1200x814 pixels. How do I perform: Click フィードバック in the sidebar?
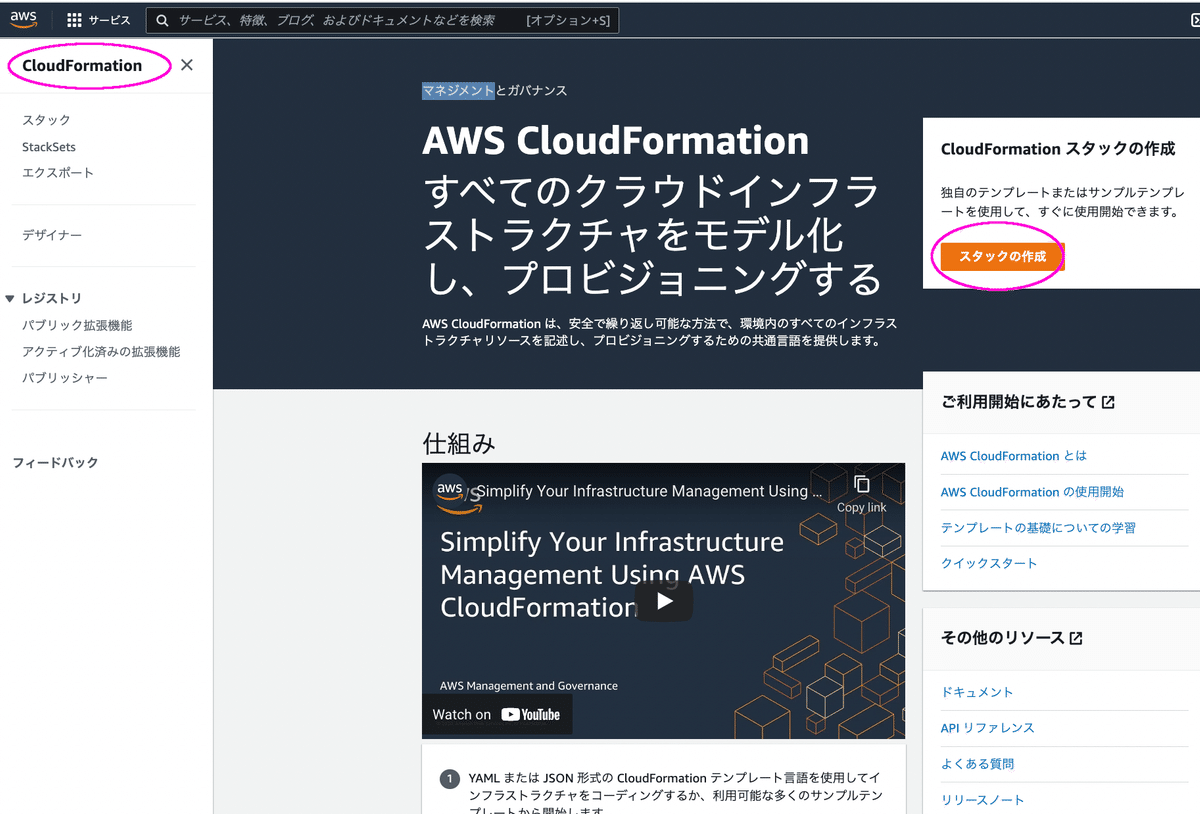(55, 463)
